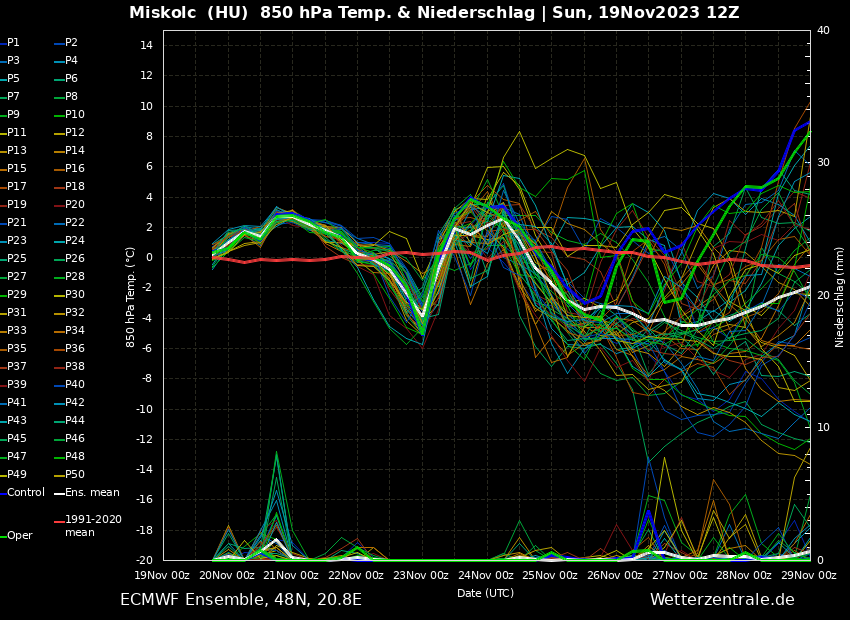
Task: Click the P1 legend entry
Action: 13,43
